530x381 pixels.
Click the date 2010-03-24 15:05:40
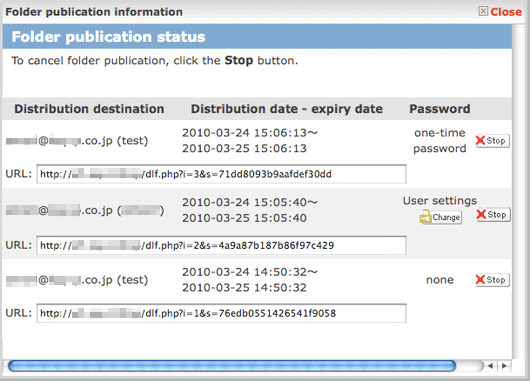coord(250,203)
